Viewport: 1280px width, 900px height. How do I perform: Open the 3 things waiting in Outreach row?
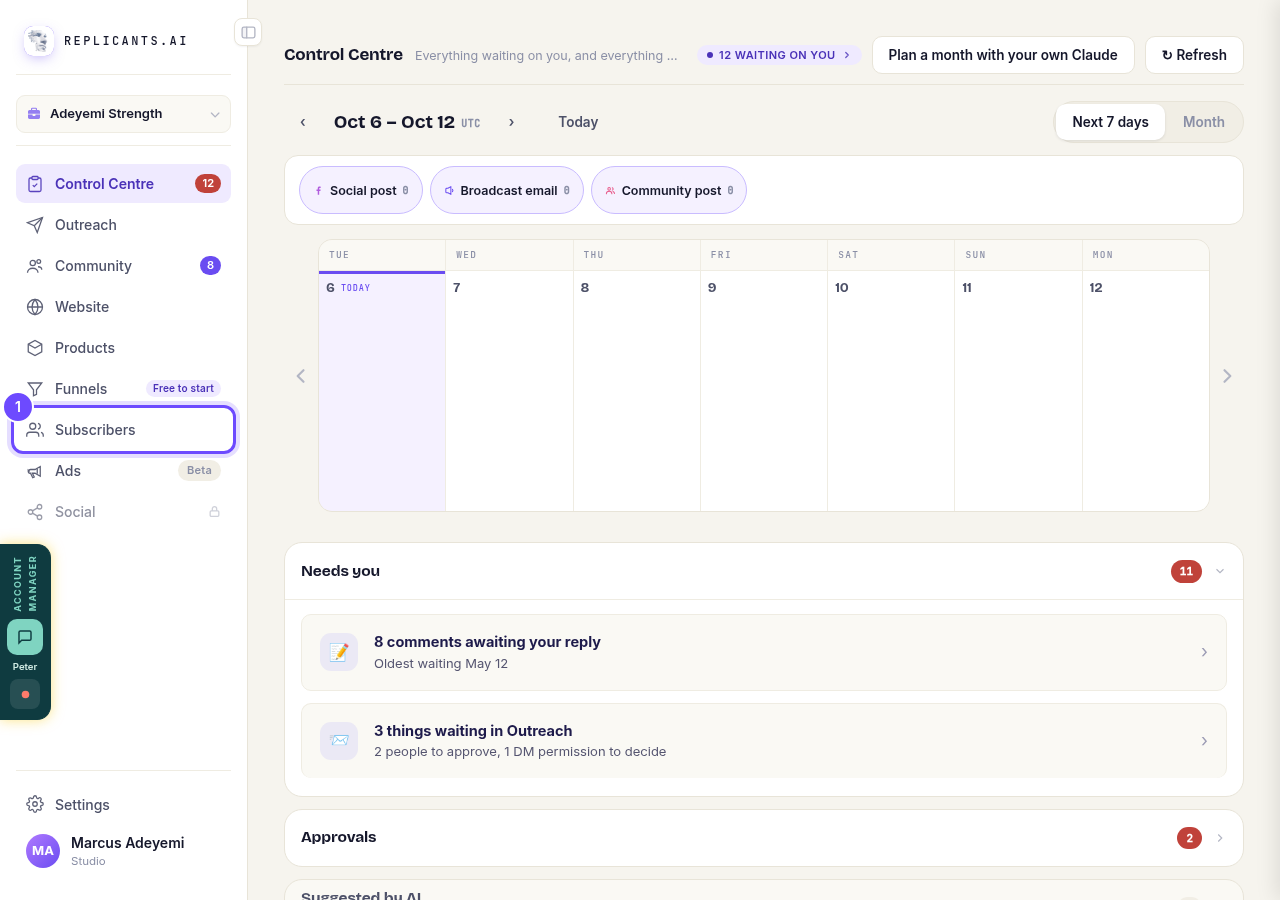[x=764, y=741]
